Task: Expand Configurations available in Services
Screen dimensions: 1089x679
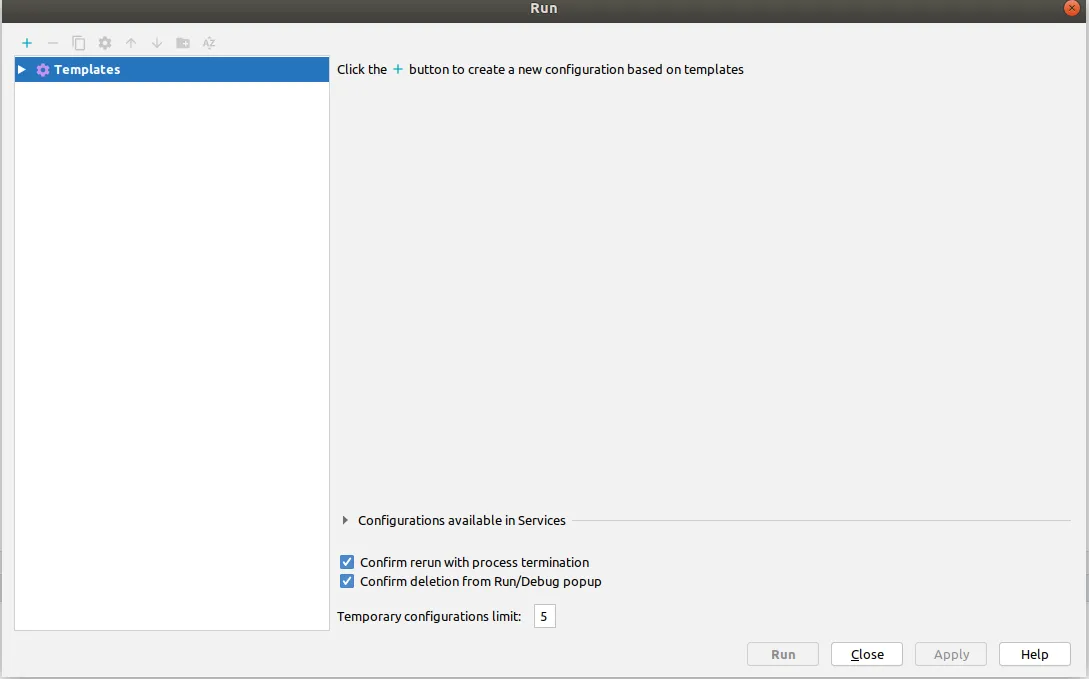Action: (345, 520)
